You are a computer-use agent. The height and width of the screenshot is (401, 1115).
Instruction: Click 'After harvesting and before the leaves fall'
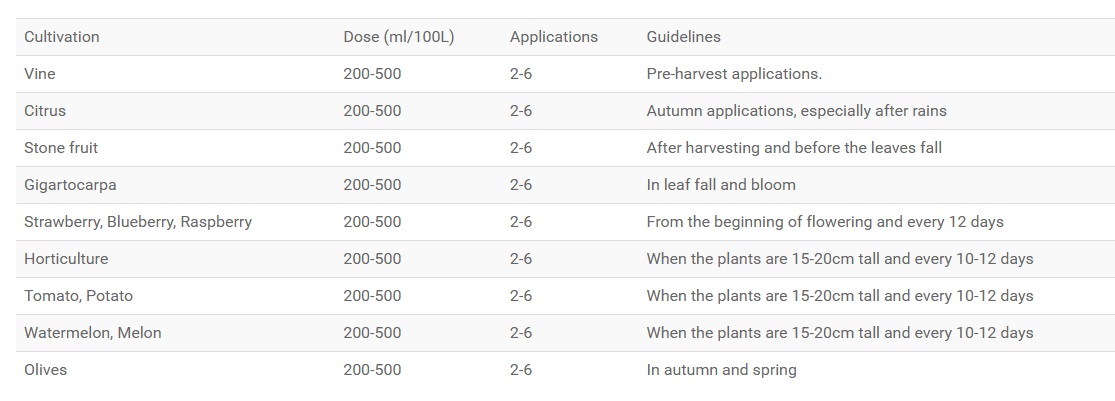pyautogui.click(x=794, y=148)
